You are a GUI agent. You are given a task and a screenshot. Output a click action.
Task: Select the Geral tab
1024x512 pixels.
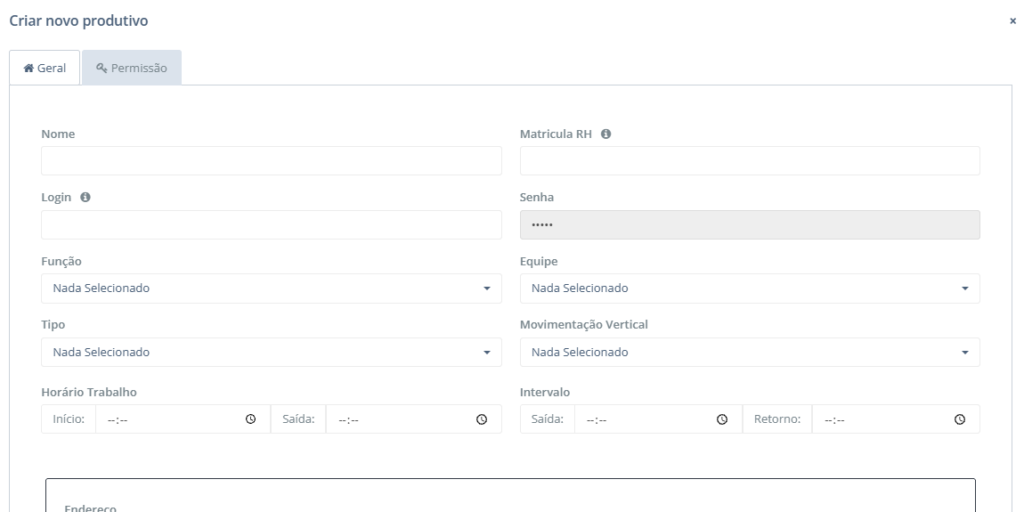[45, 68]
